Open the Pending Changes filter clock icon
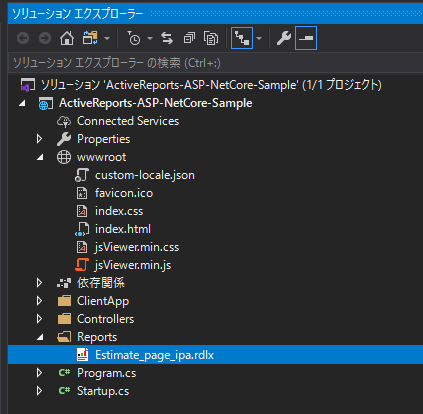This screenshot has width=423, height=414. tap(134, 39)
